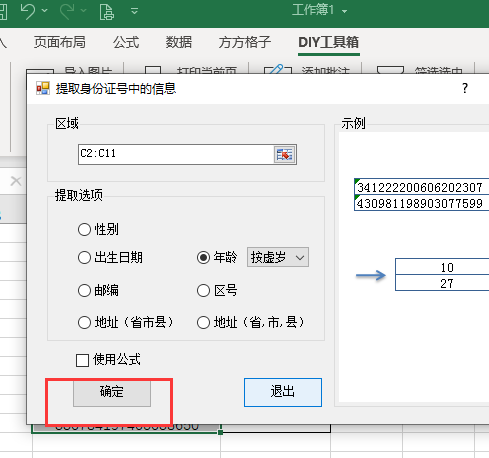Open the Redo history dropdown arrow

[83, 11]
